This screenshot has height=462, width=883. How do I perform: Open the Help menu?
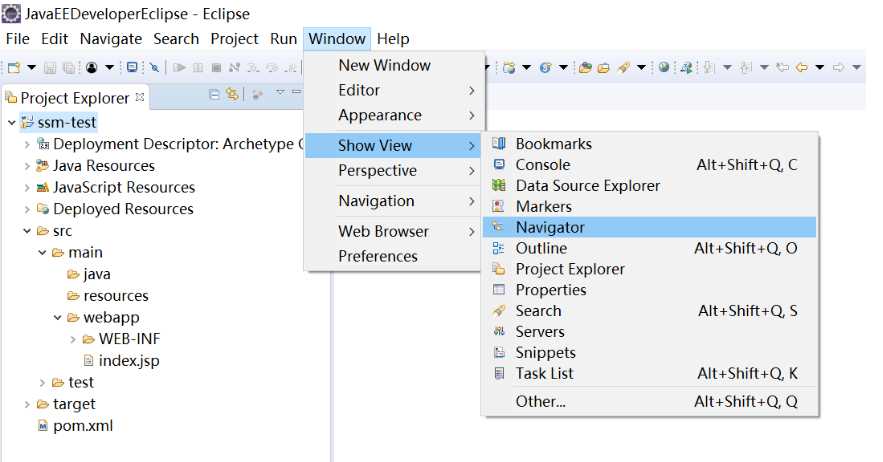pos(393,39)
